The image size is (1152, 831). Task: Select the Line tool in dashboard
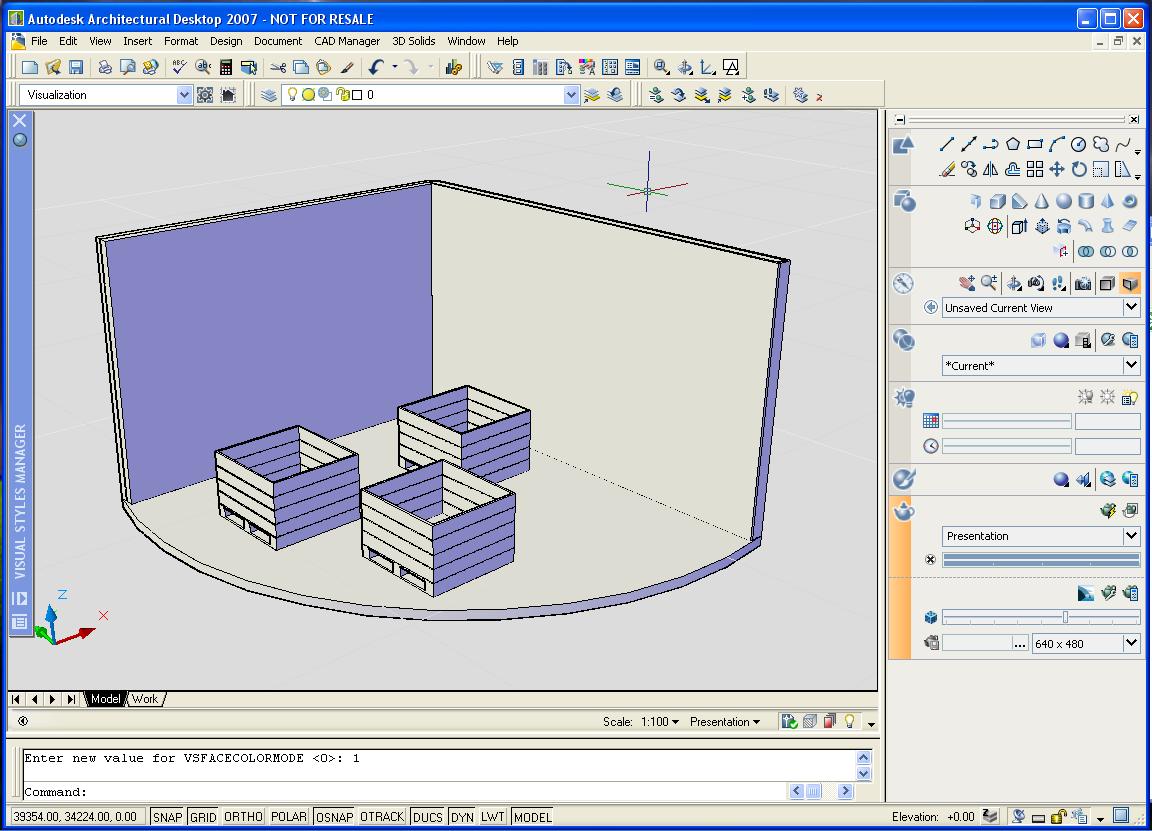[x=946, y=145]
